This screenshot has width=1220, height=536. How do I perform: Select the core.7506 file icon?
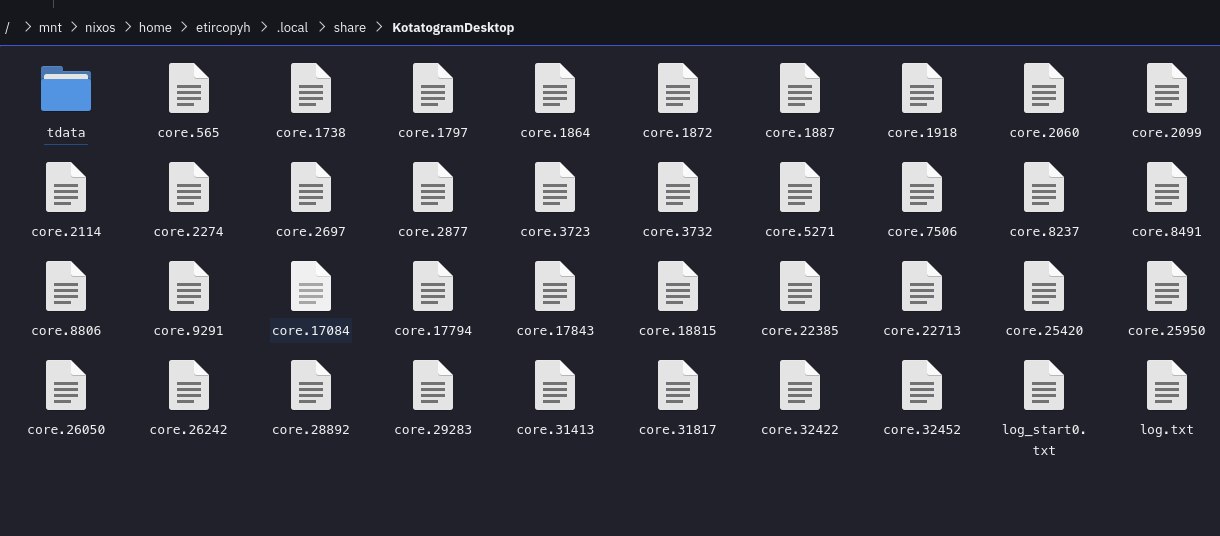(x=922, y=187)
